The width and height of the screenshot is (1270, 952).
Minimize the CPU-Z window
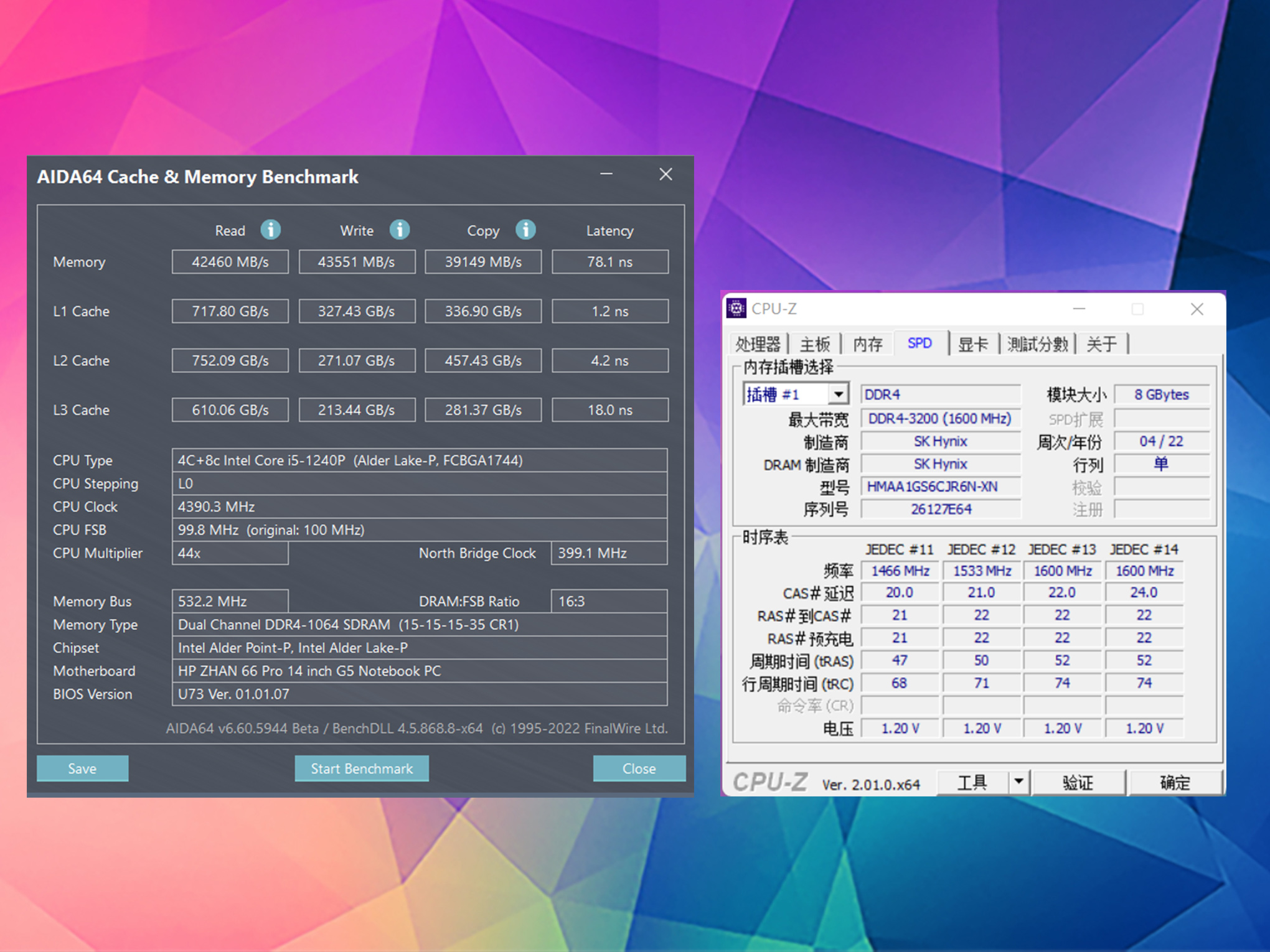[1079, 309]
